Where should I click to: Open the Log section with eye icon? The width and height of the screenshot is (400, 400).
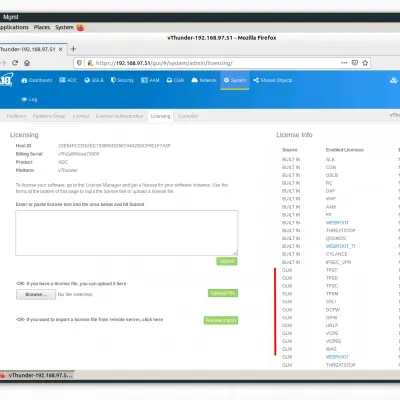click(29, 99)
